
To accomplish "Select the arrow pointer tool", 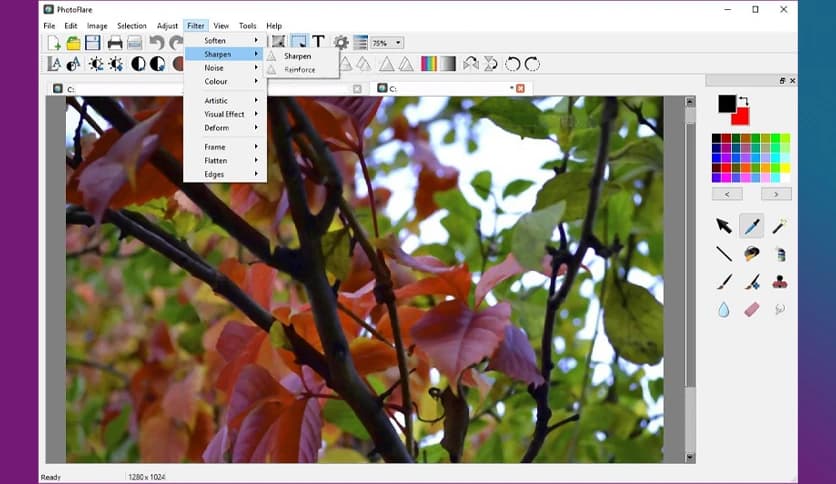I will 724,226.
